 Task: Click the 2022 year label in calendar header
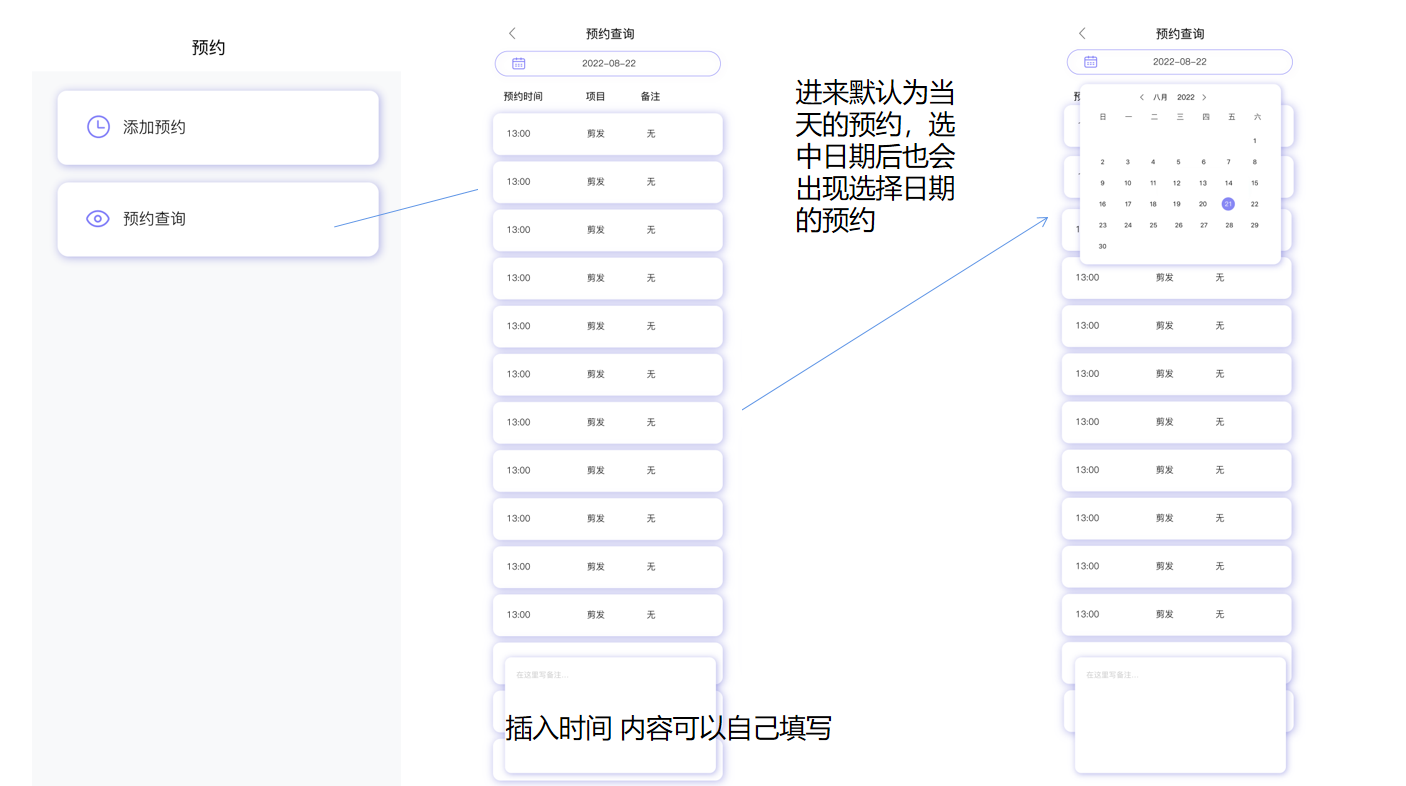tap(1185, 98)
